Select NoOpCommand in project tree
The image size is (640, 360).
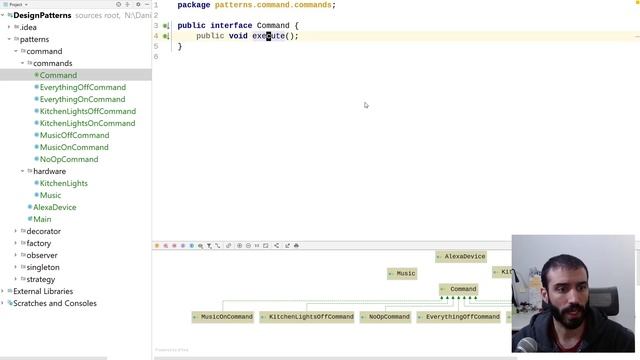(x=69, y=159)
